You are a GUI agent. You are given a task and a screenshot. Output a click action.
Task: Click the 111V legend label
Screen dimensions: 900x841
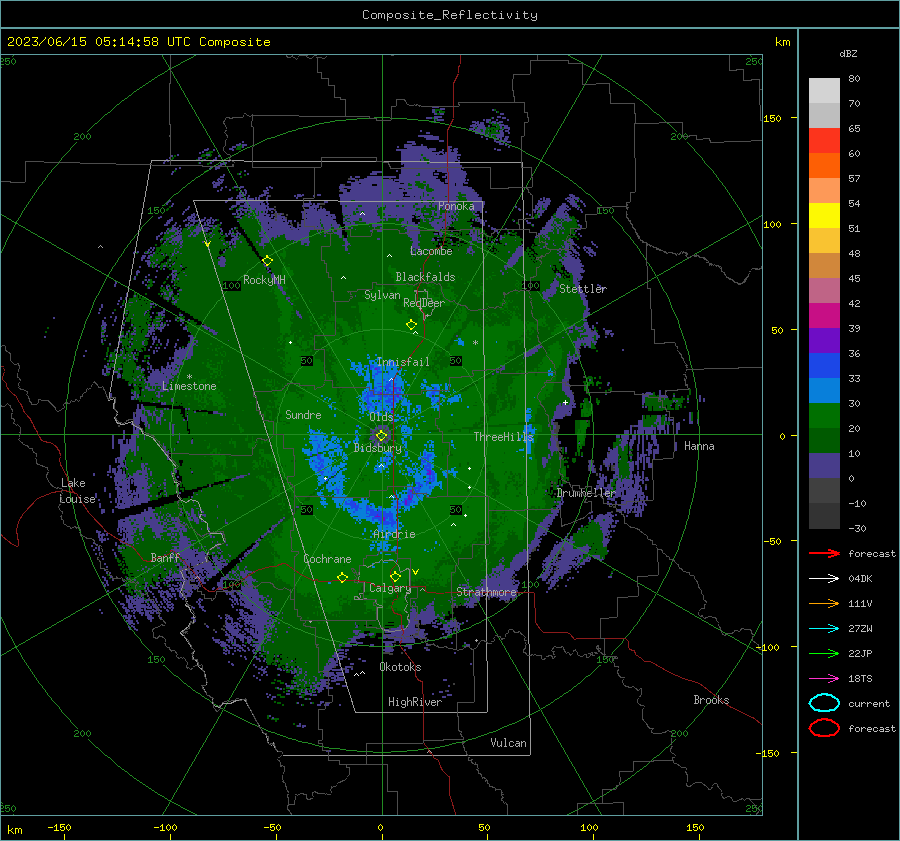(x=860, y=603)
